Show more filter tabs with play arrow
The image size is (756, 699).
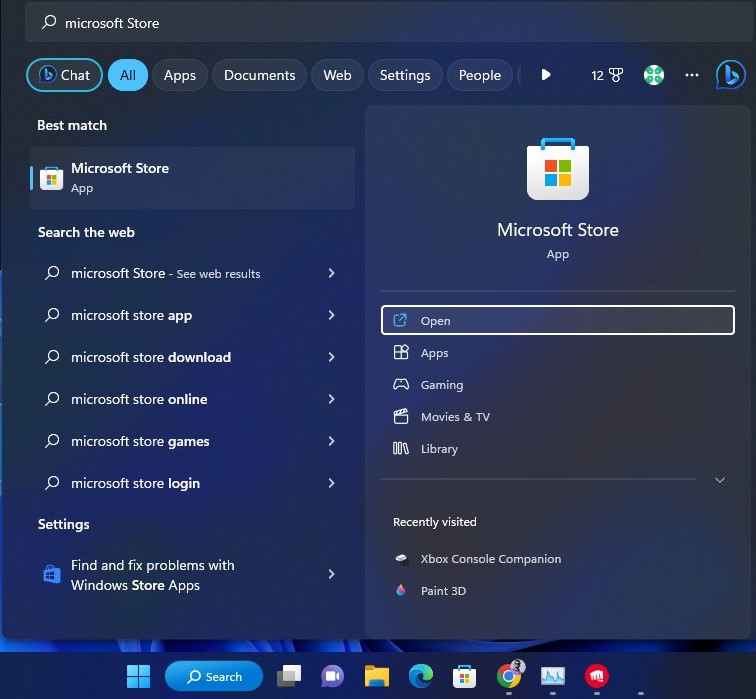click(x=546, y=75)
